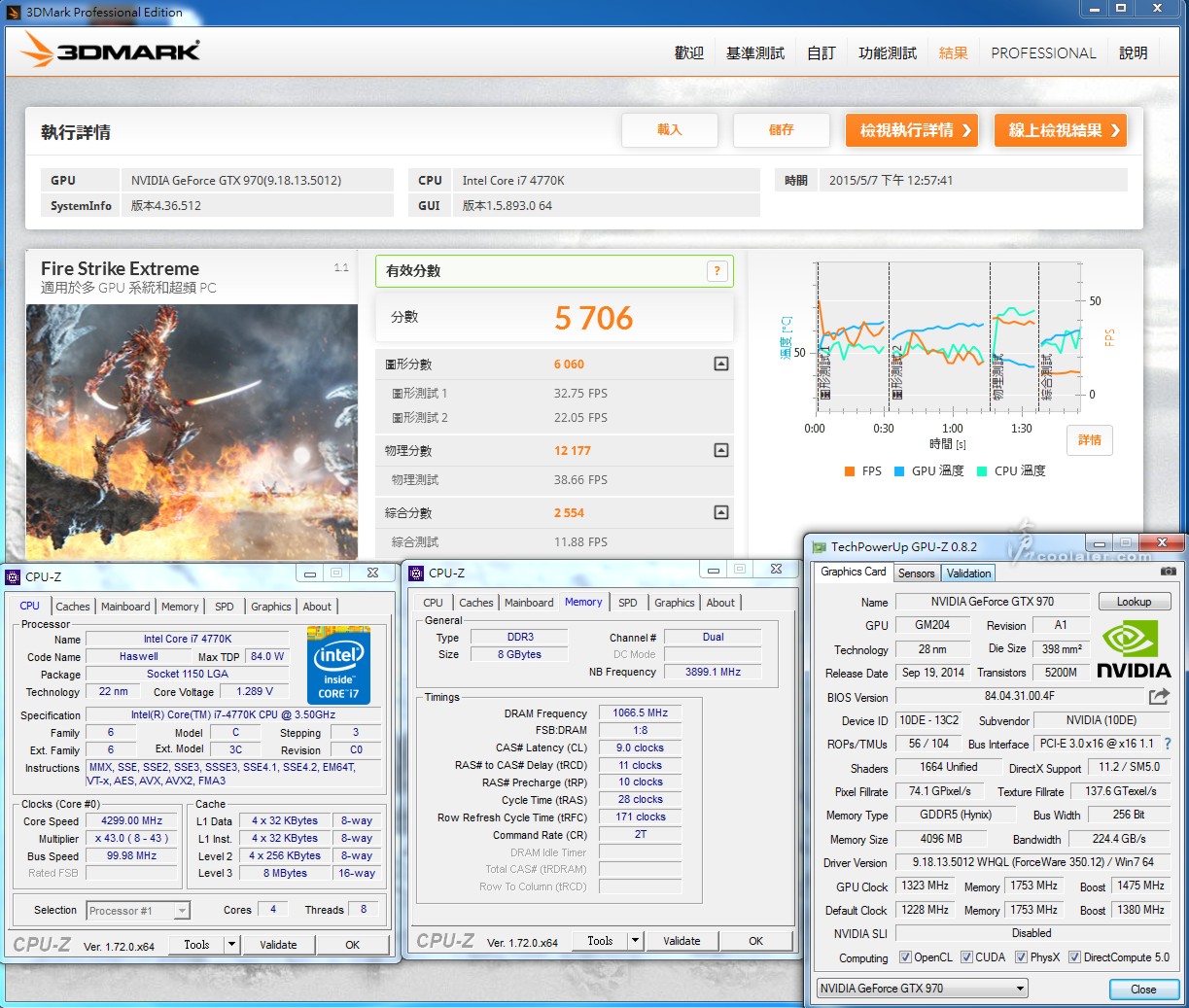The width and height of the screenshot is (1189, 1008).
Task: Click the 3DMark logo in the header
Action: (111, 51)
